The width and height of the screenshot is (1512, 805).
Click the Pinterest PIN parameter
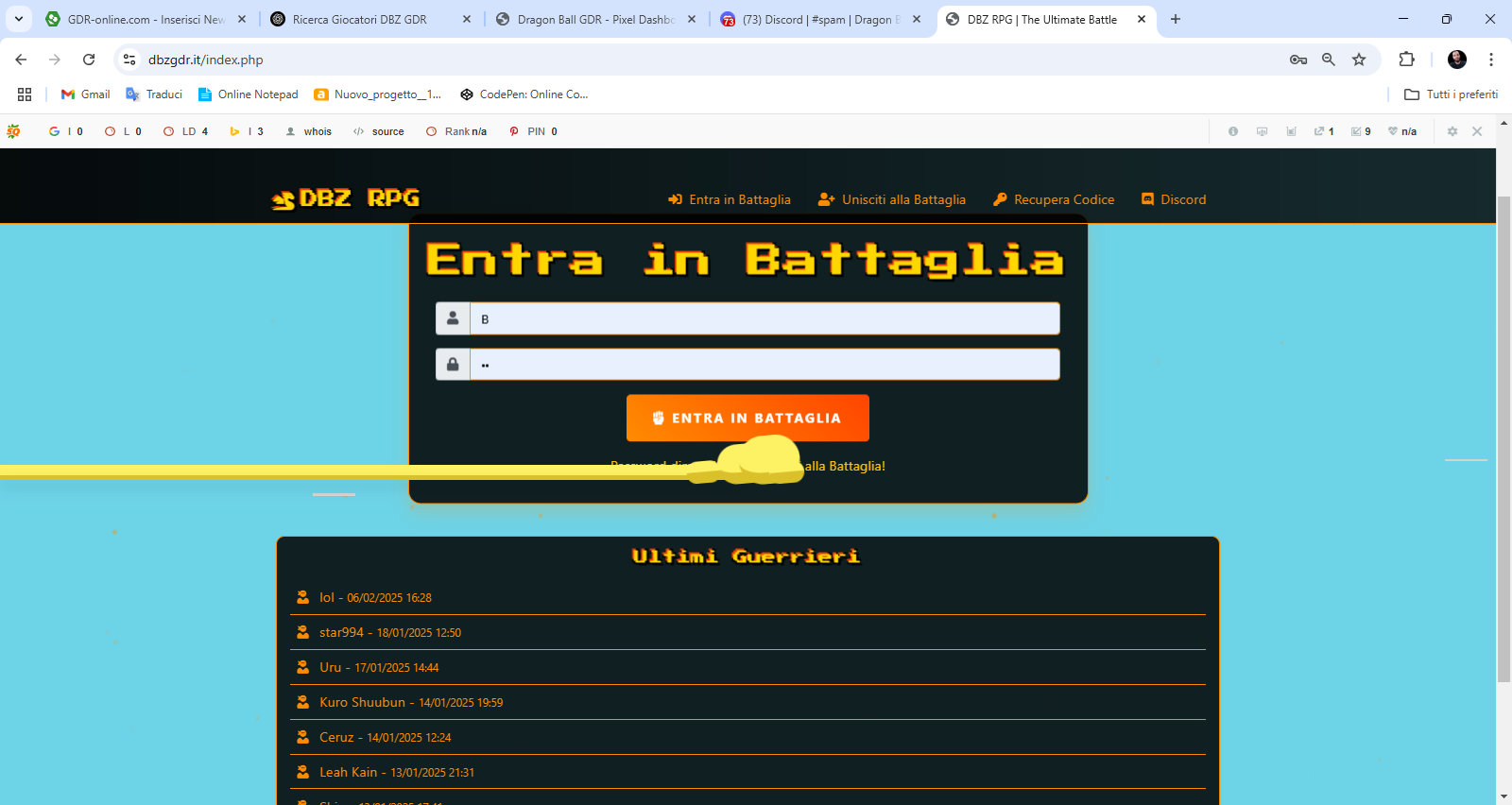click(x=533, y=131)
